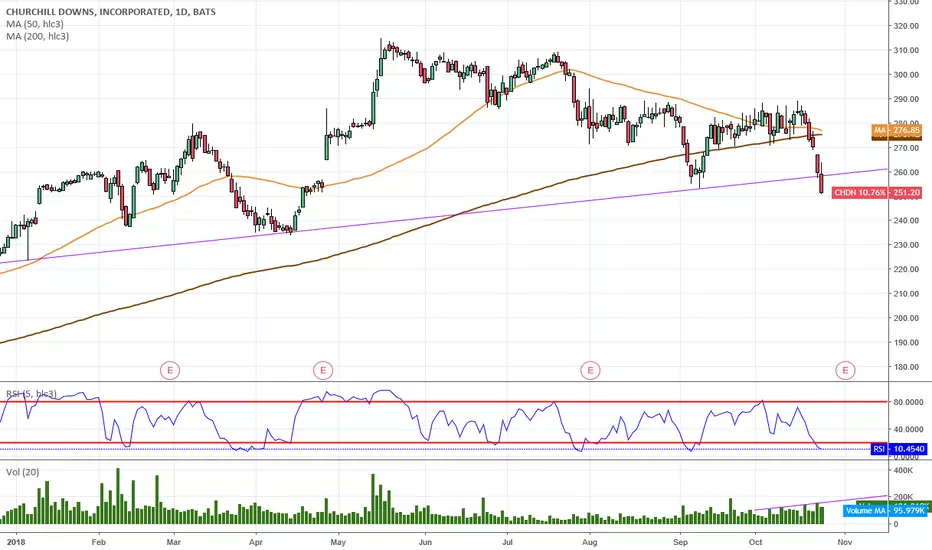Click the RSI 40.0000 scale label
Viewport: 932px width, 550px height.
tap(909, 429)
